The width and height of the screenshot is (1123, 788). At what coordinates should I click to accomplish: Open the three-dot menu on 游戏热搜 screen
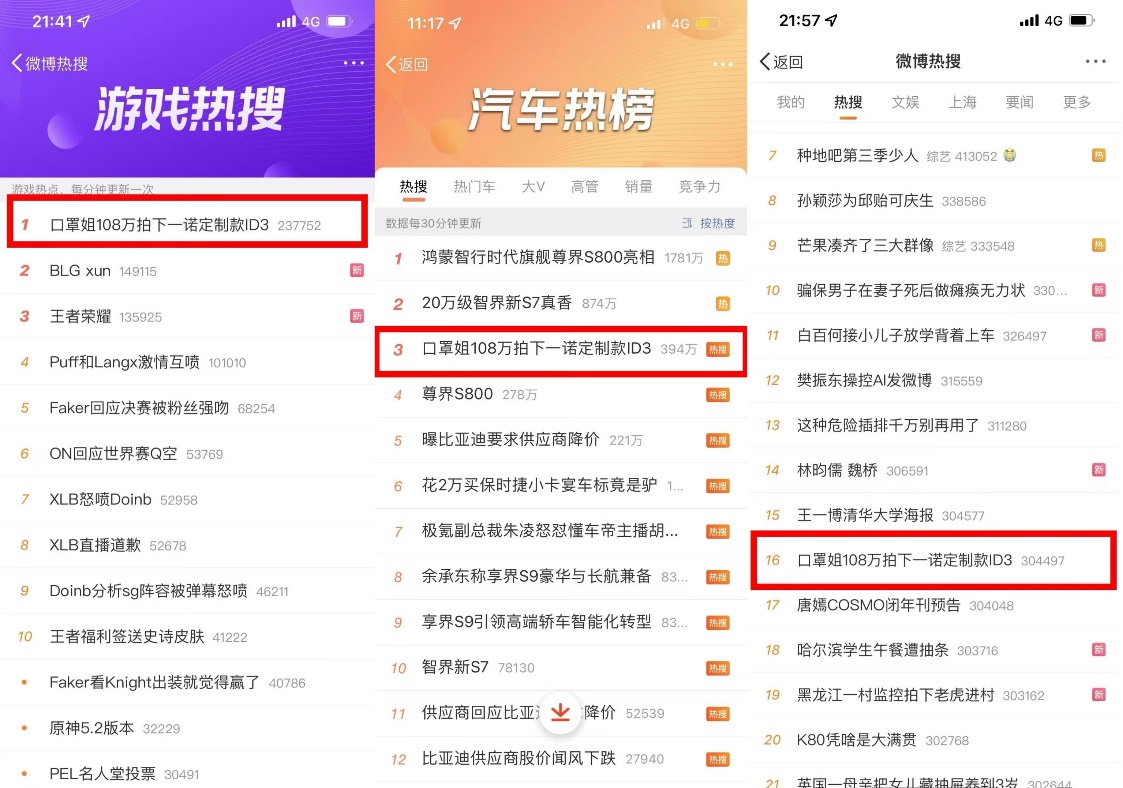pyautogui.click(x=354, y=63)
